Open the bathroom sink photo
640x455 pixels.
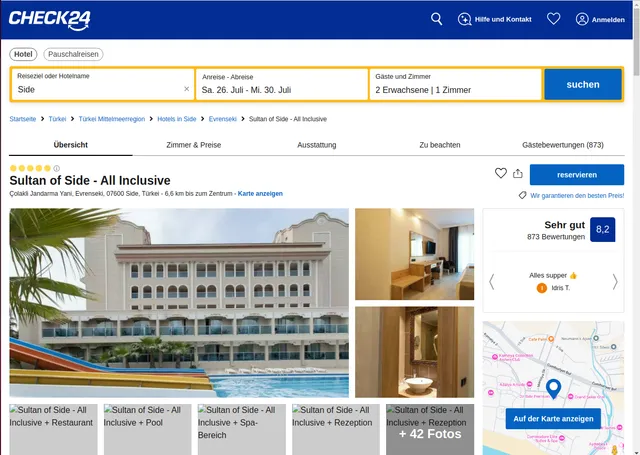coord(414,352)
